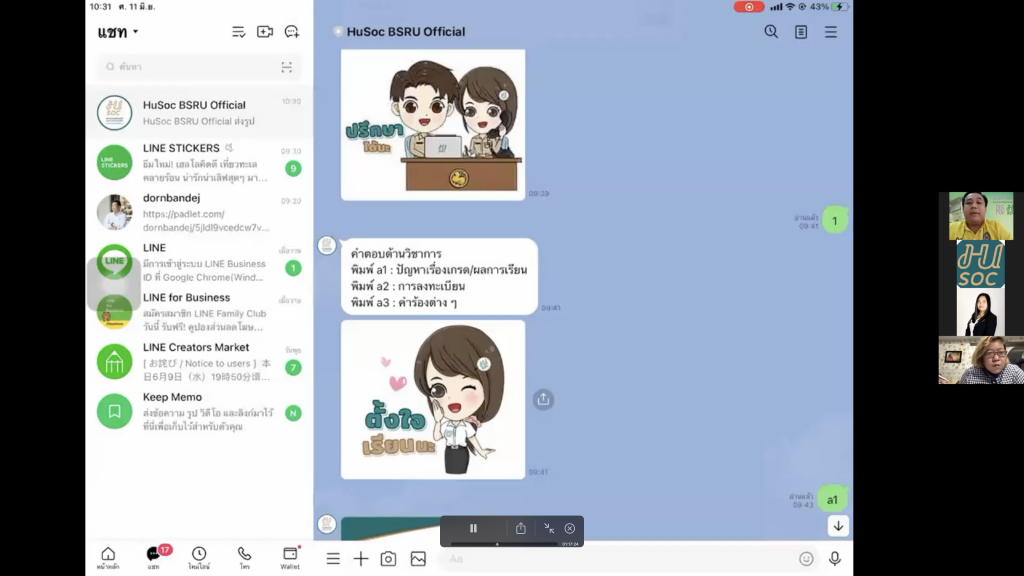Viewport: 1024px width, 576px height.
Task: Open HuSoc BSRU Official chat row
Action: pyautogui.click(x=199, y=112)
